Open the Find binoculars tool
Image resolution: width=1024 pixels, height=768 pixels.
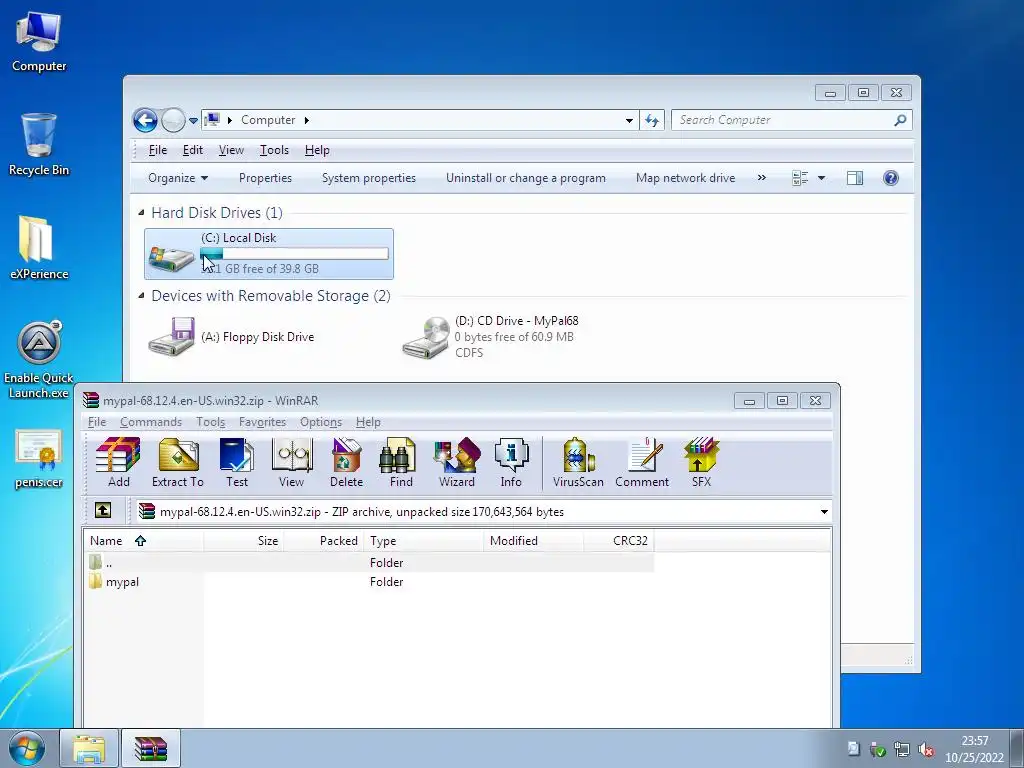coord(401,462)
